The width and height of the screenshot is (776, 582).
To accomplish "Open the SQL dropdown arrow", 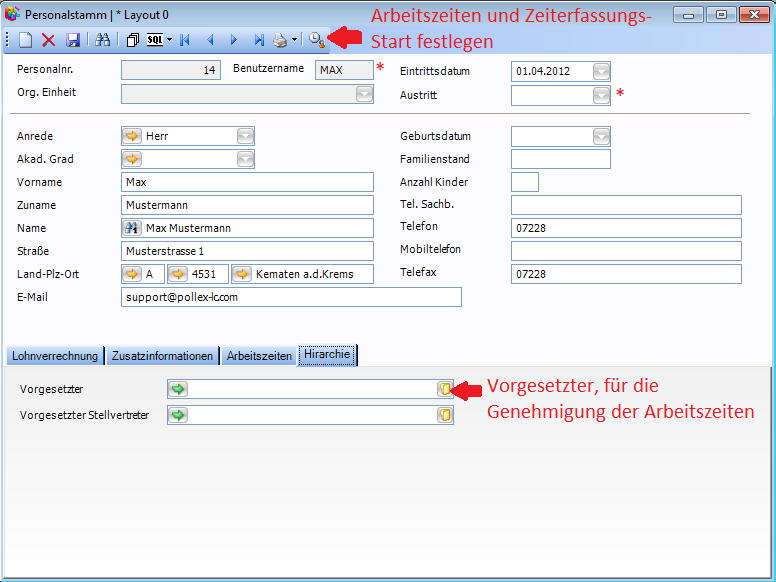I will click(169, 40).
